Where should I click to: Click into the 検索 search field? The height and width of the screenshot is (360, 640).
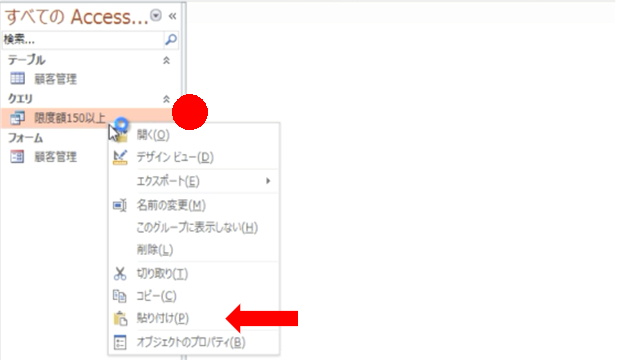coord(83,40)
